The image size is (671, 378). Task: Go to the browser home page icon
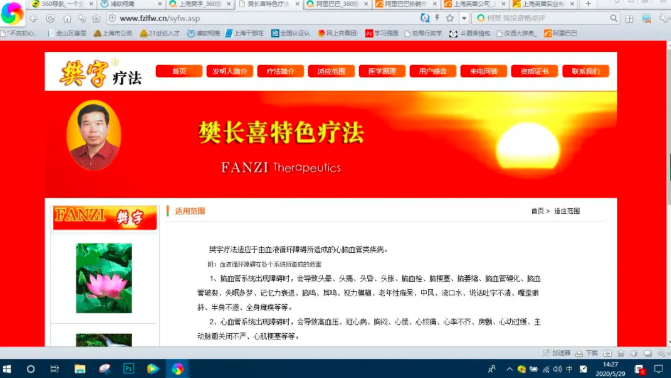67,18
